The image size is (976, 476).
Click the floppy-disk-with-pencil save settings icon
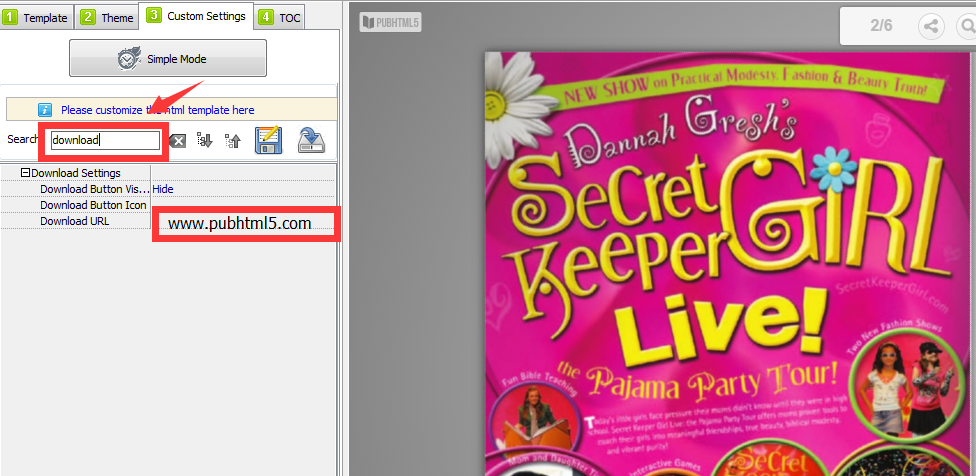[x=268, y=140]
